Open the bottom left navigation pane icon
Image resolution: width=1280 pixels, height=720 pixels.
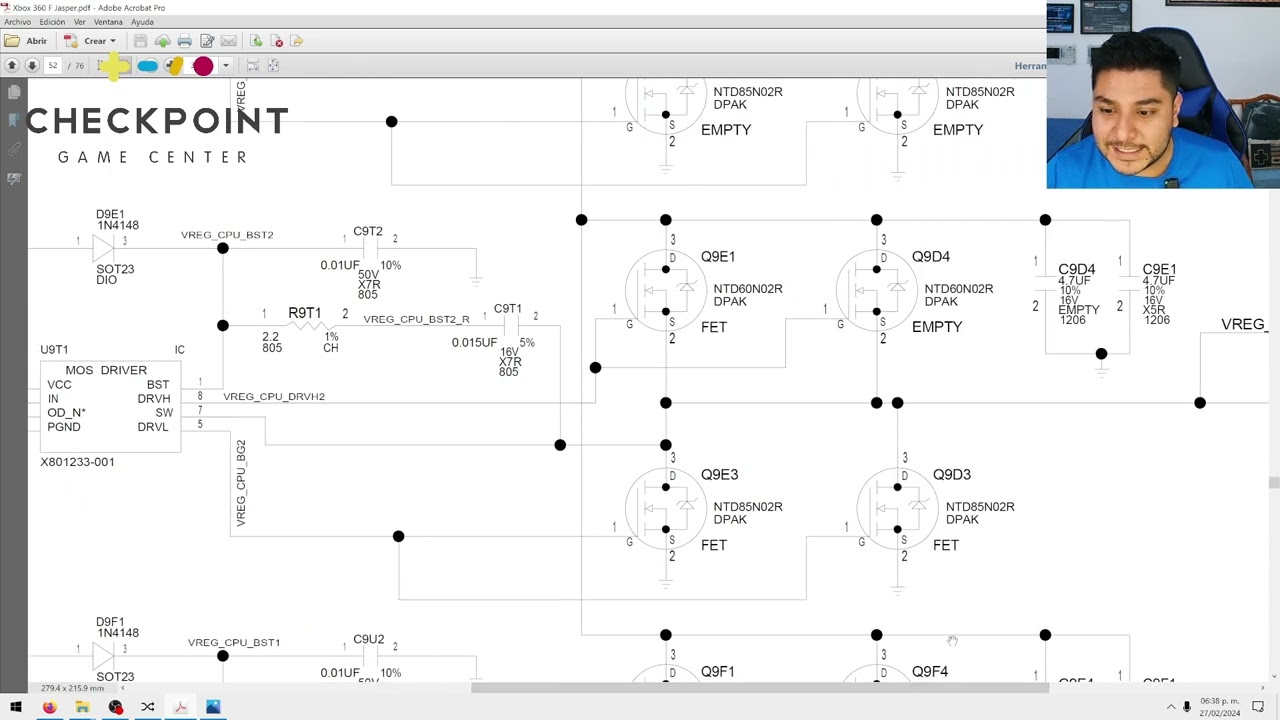[14, 178]
